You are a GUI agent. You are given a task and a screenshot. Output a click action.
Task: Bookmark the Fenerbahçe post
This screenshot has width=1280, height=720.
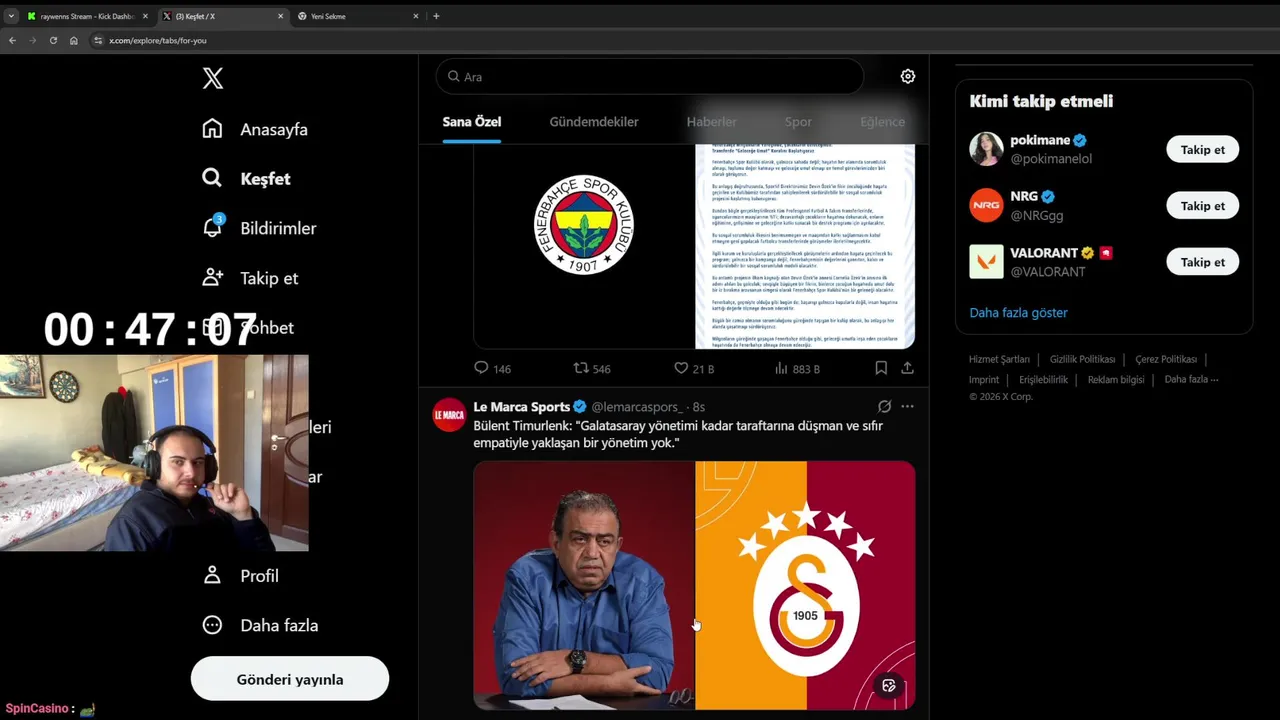[881, 368]
